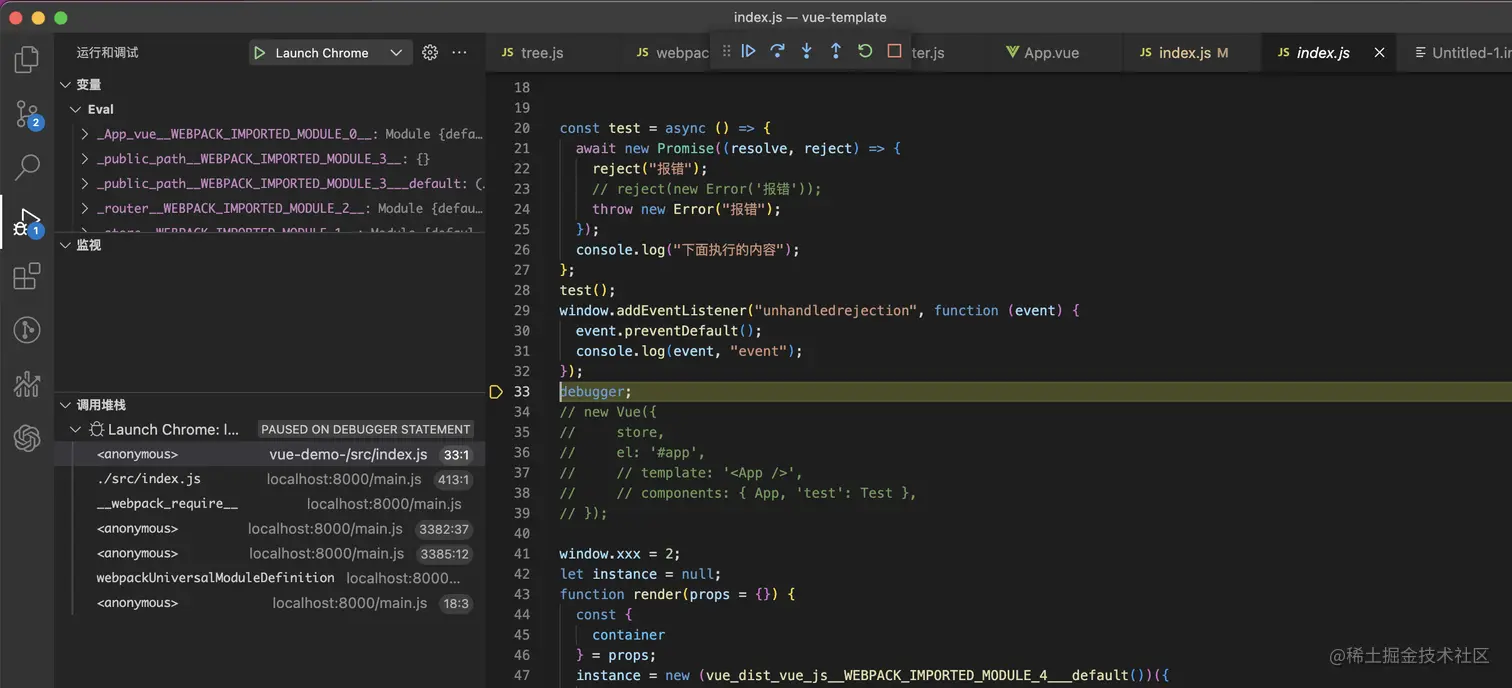Select the webpackUniversalModuleDefinition stack frame

(271, 578)
